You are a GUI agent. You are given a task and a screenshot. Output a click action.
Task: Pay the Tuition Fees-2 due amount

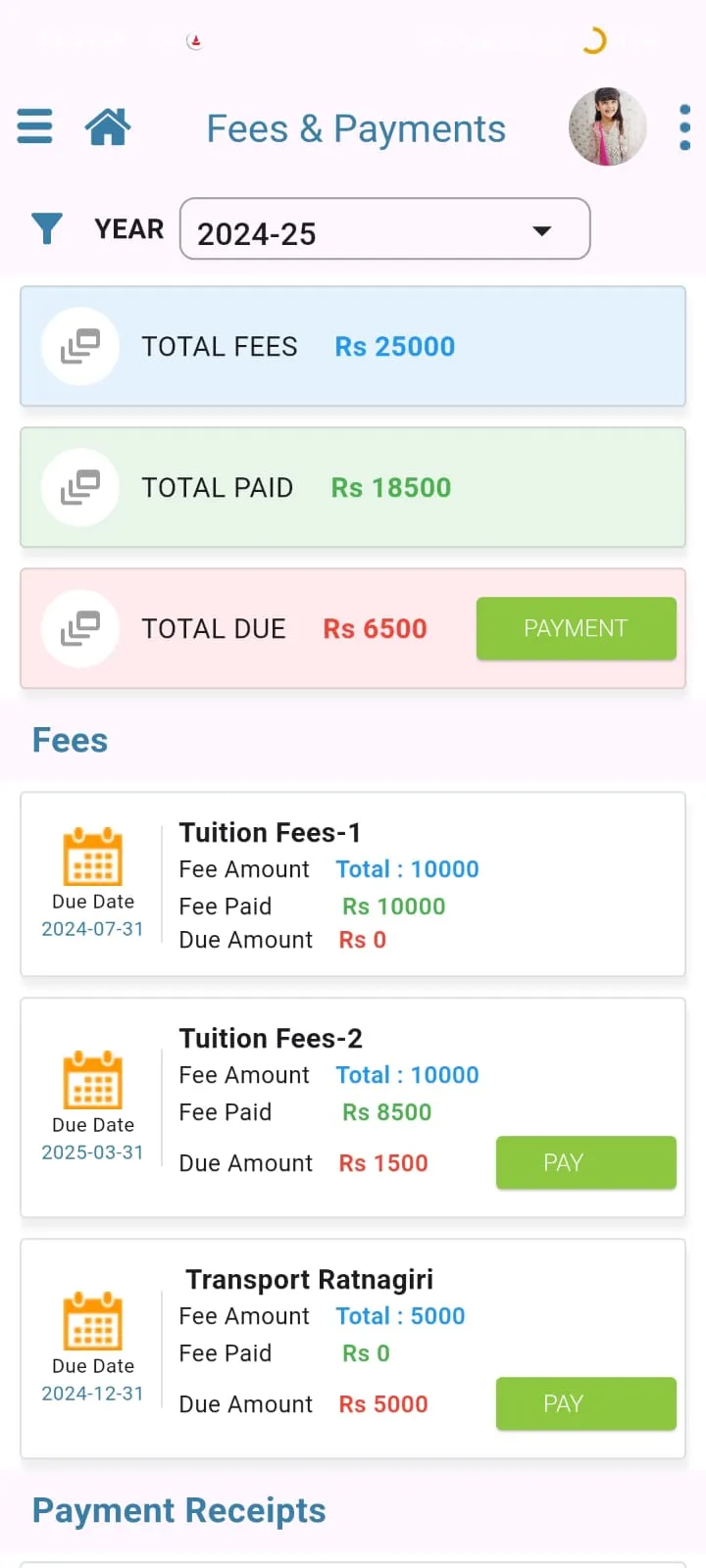click(586, 1162)
